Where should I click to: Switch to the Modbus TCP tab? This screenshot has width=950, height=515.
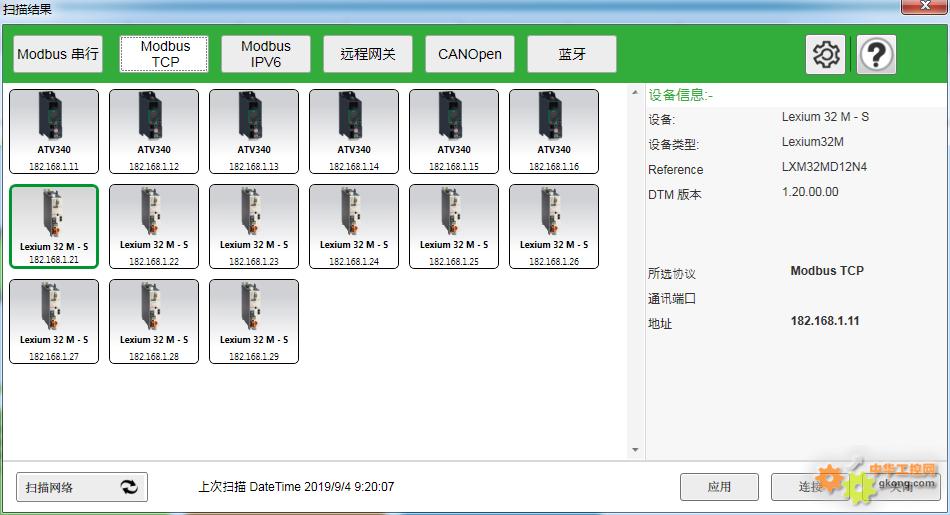164,54
